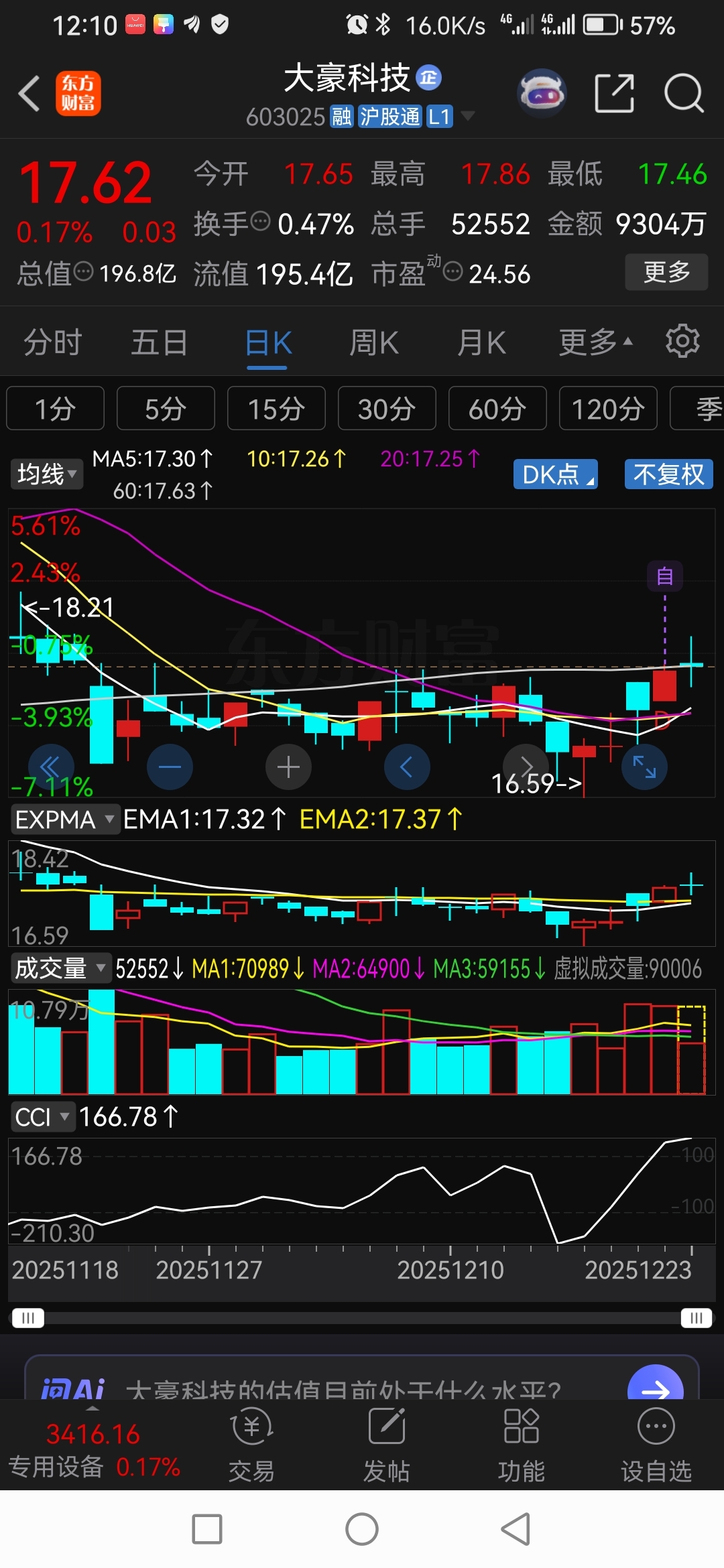This screenshot has width=724, height=1568.
Task: Open chart settings gear icon
Action: (682, 342)
